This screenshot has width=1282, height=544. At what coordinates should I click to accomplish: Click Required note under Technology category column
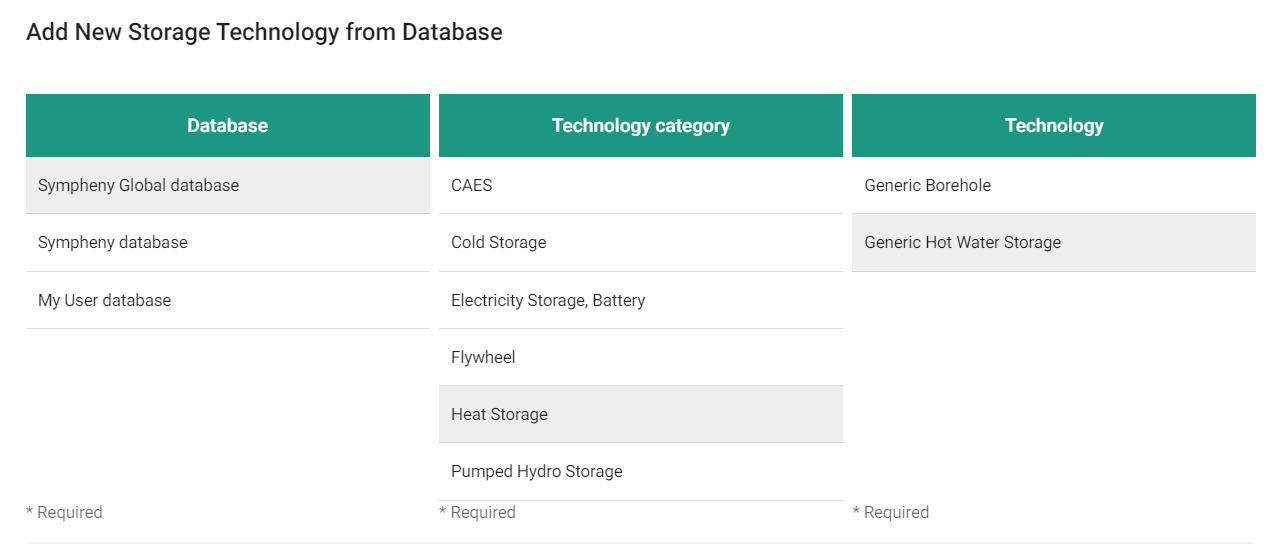[477, 512]
